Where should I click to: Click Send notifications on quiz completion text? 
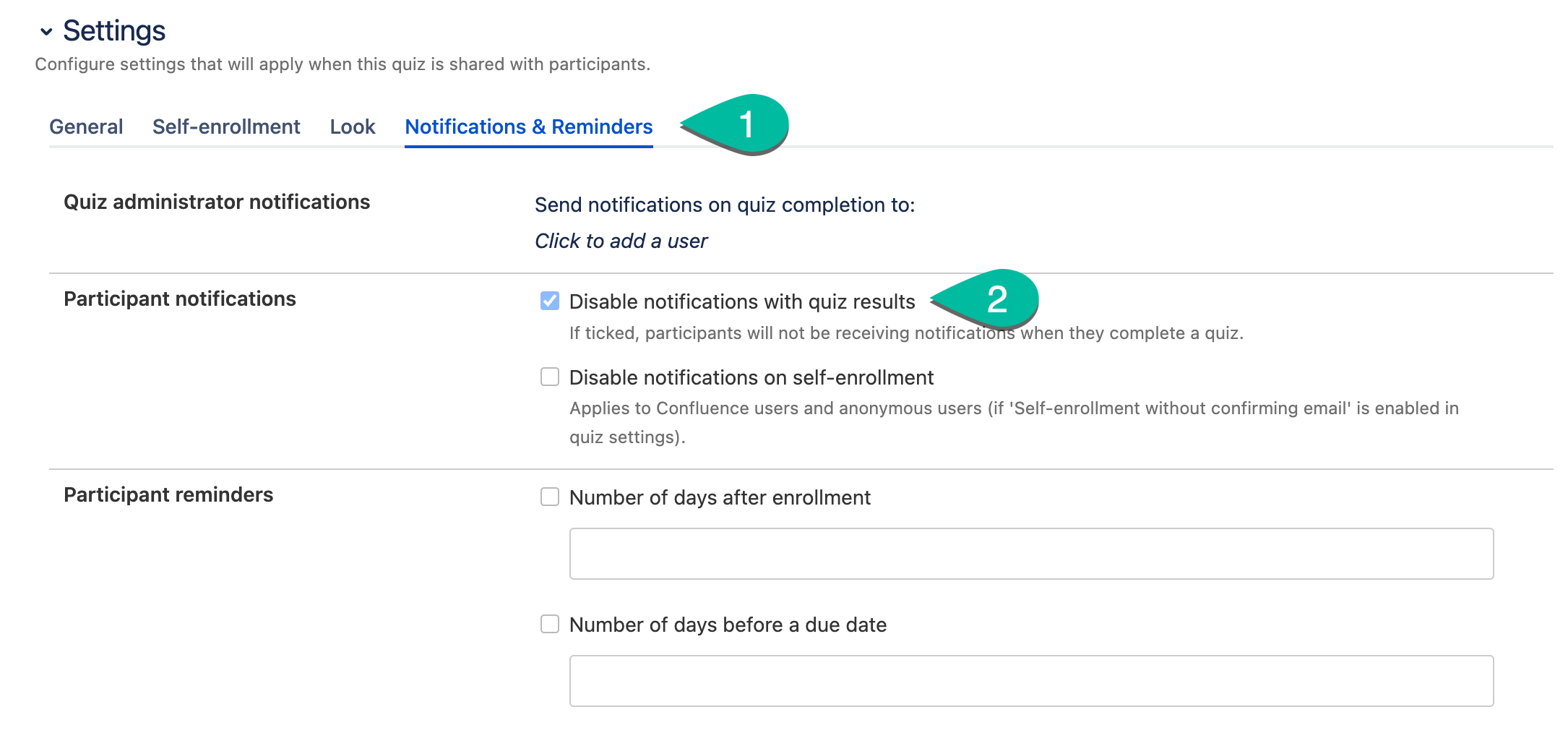(725, 205)
